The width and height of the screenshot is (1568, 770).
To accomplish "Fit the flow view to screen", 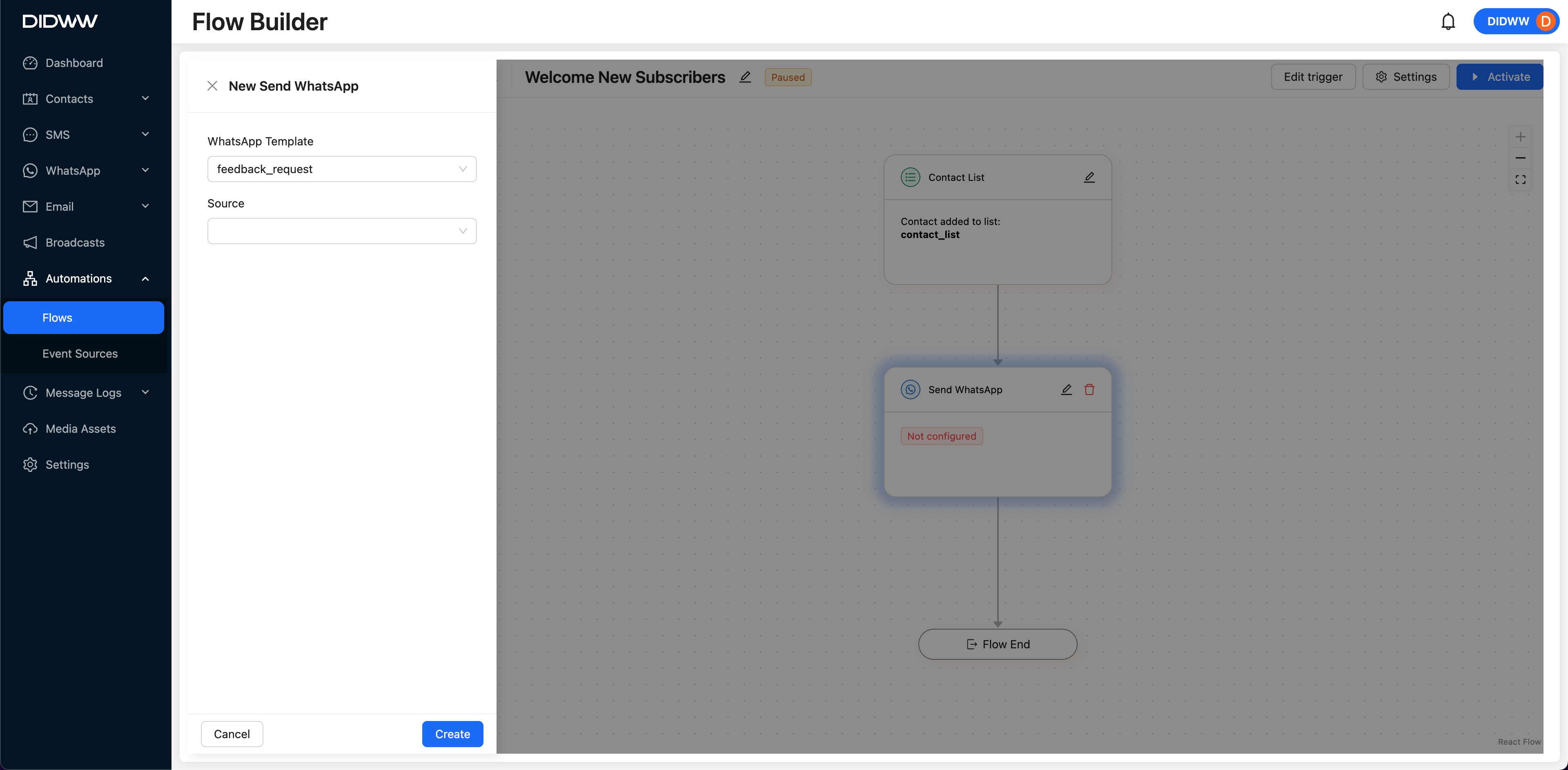I will coord(1520,180).
